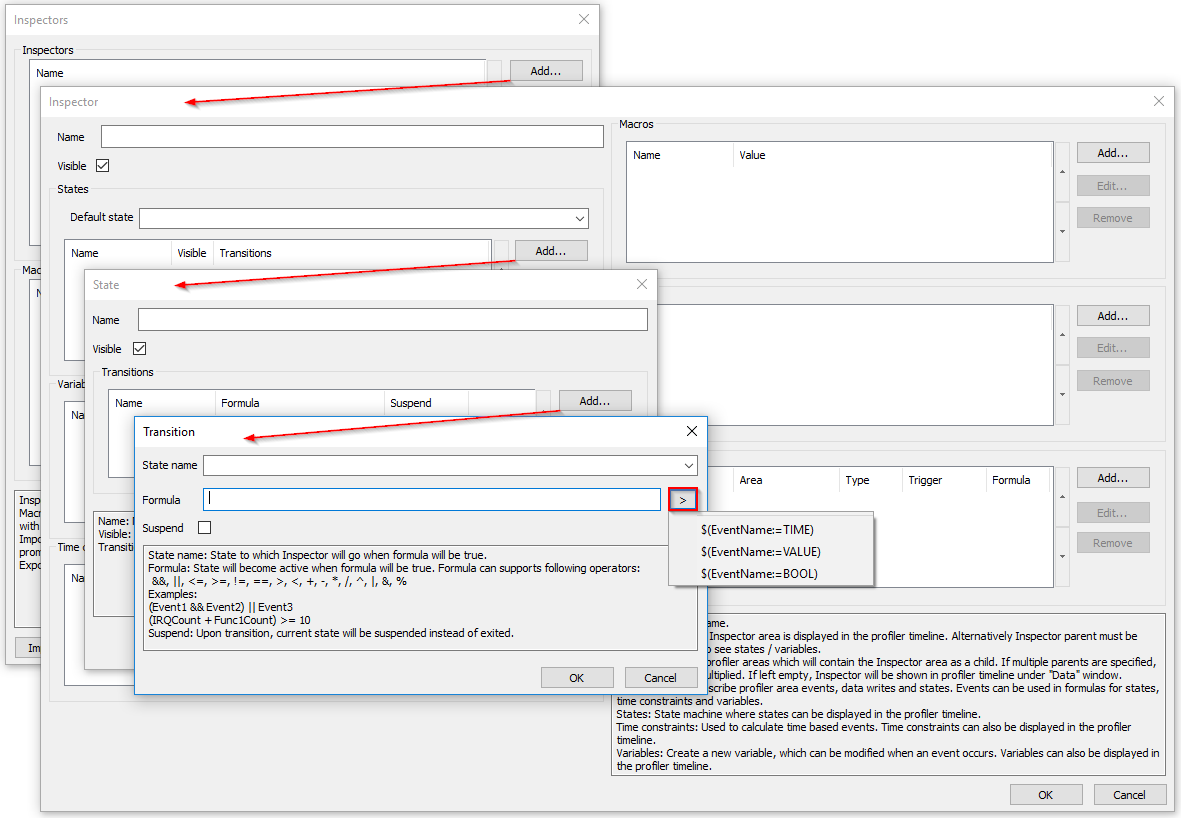The image size is (1181, 818).
Task: Close the State dialog window
Action: coord(642,284)
